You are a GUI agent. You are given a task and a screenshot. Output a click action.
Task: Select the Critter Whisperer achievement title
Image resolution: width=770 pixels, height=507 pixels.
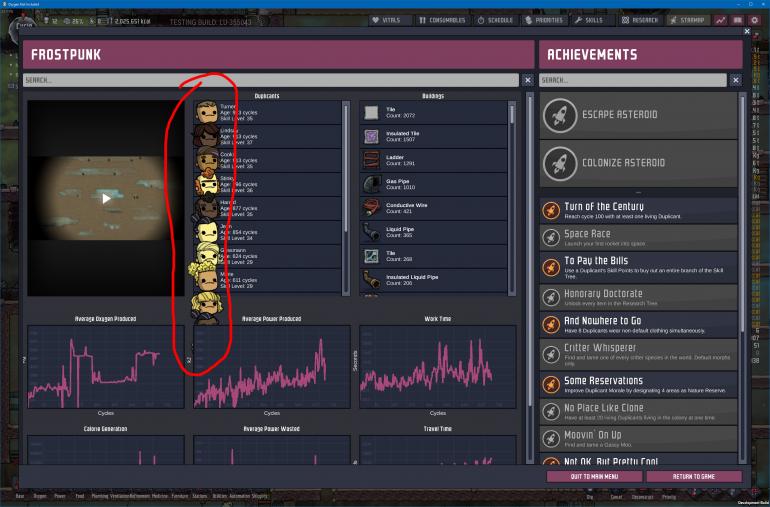600,348
